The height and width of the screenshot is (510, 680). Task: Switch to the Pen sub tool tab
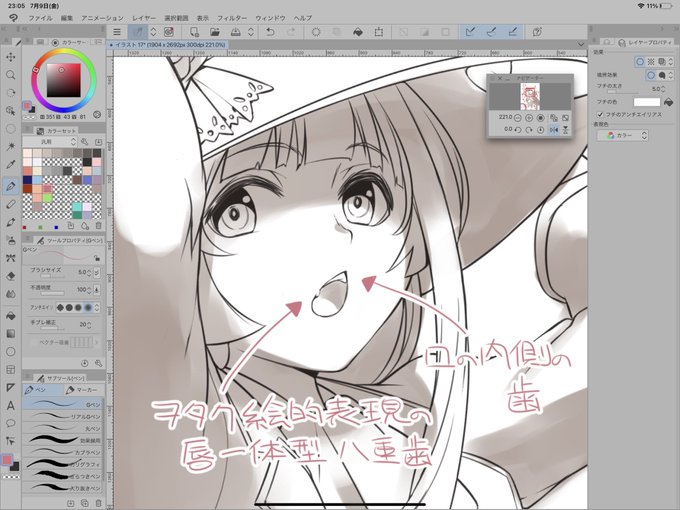42,390
